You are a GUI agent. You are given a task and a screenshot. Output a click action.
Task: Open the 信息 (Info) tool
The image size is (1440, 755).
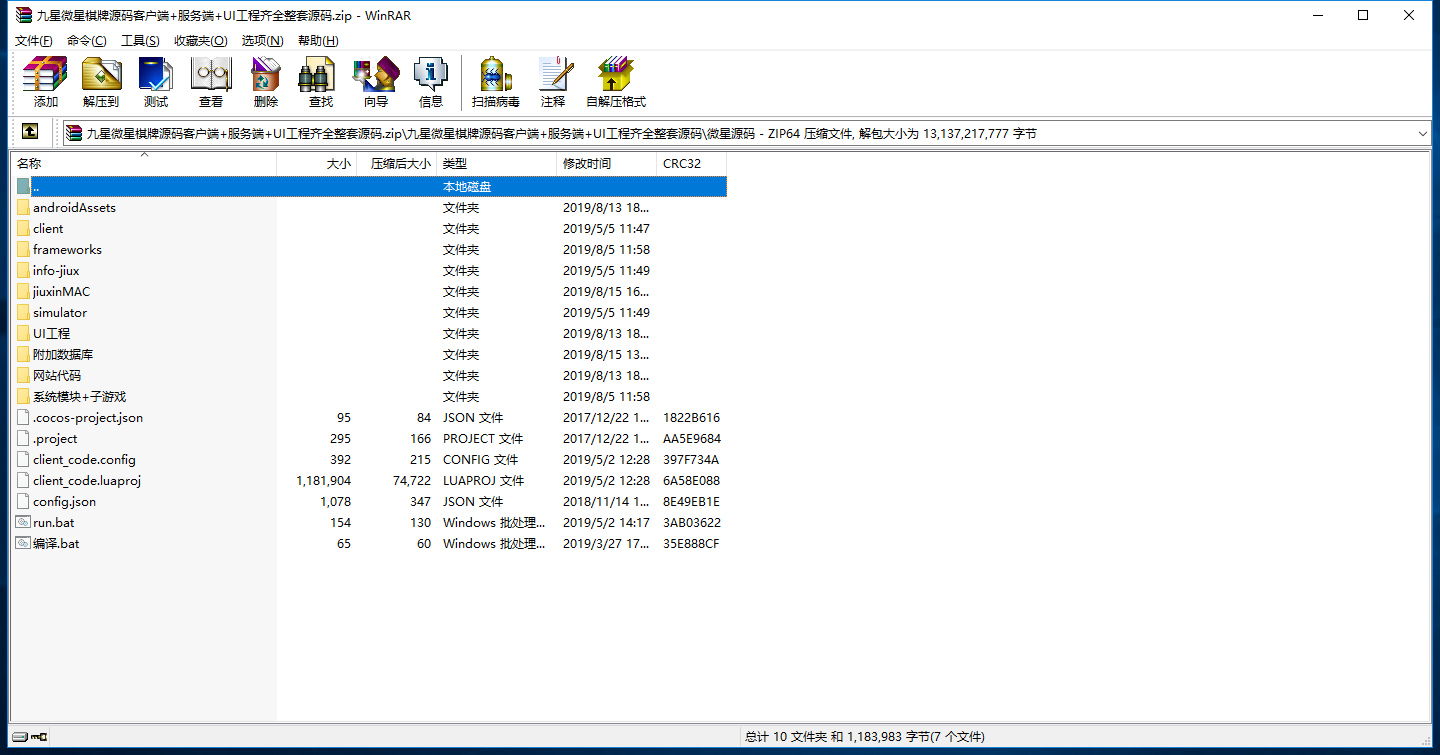click(x=430, y=81)
